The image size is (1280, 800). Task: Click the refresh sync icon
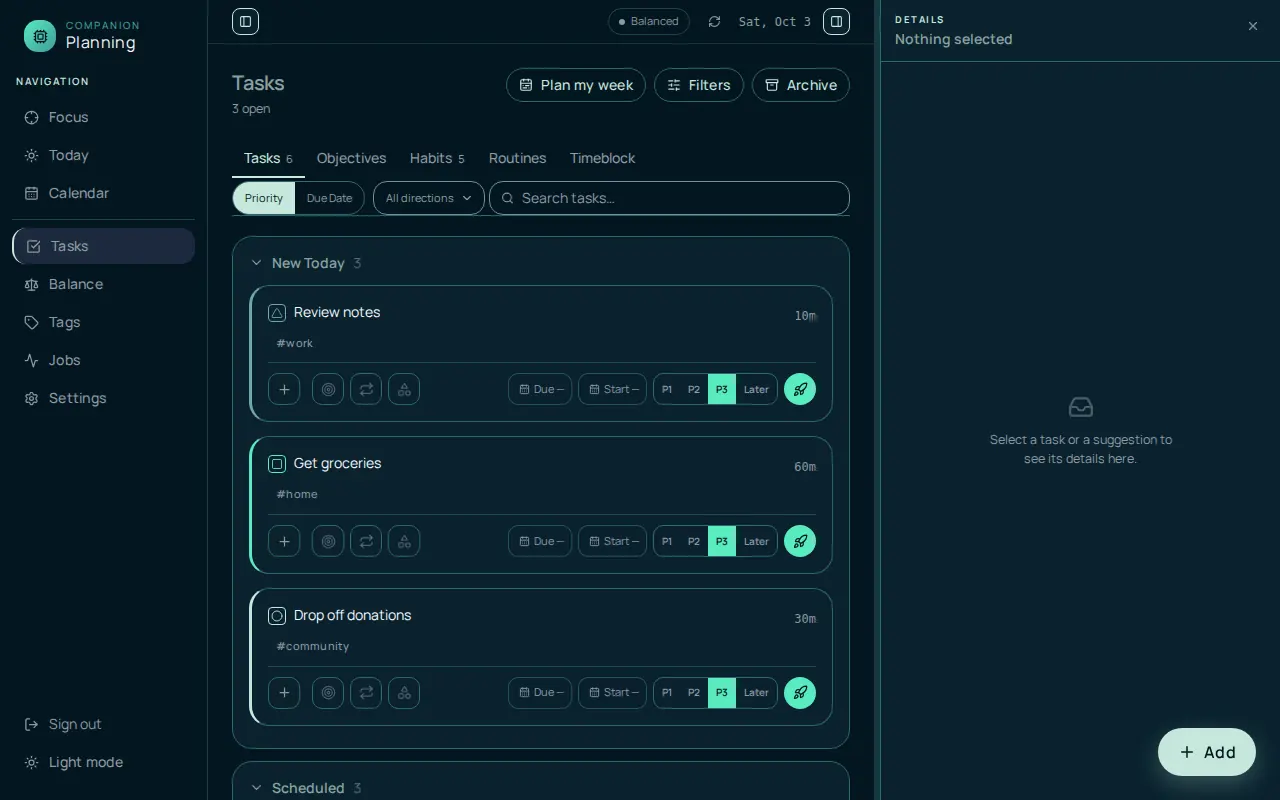pyautogui.click(x=714, y=21)
